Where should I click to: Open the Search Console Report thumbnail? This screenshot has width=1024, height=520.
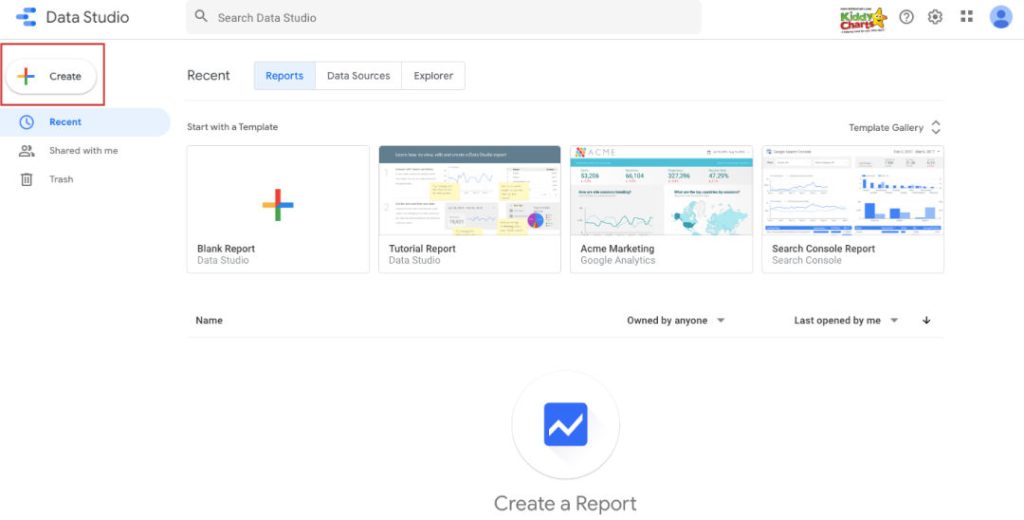pyautogui.click(x=853, y=190)
